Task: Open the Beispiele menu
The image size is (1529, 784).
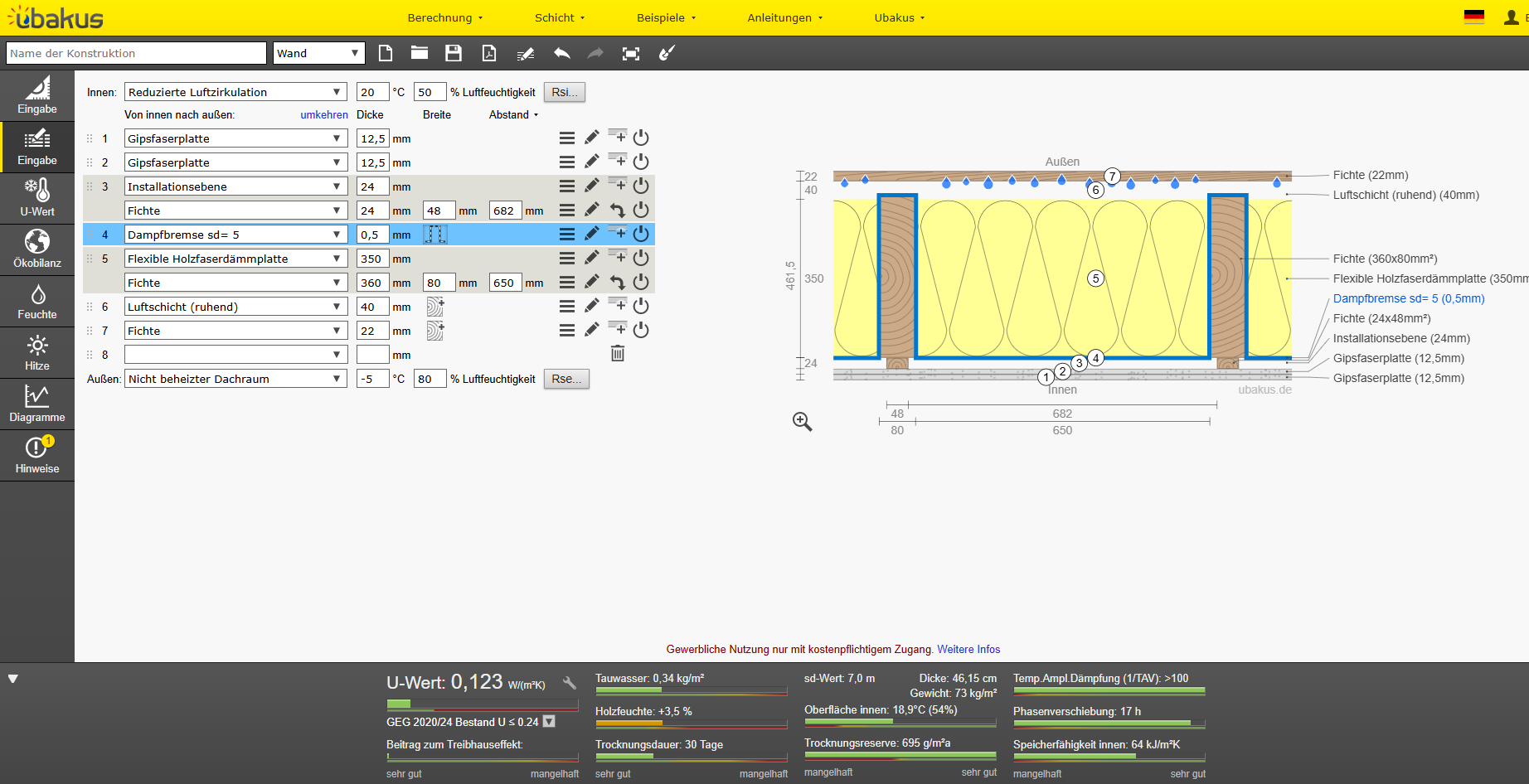Action: click(667, 17)
